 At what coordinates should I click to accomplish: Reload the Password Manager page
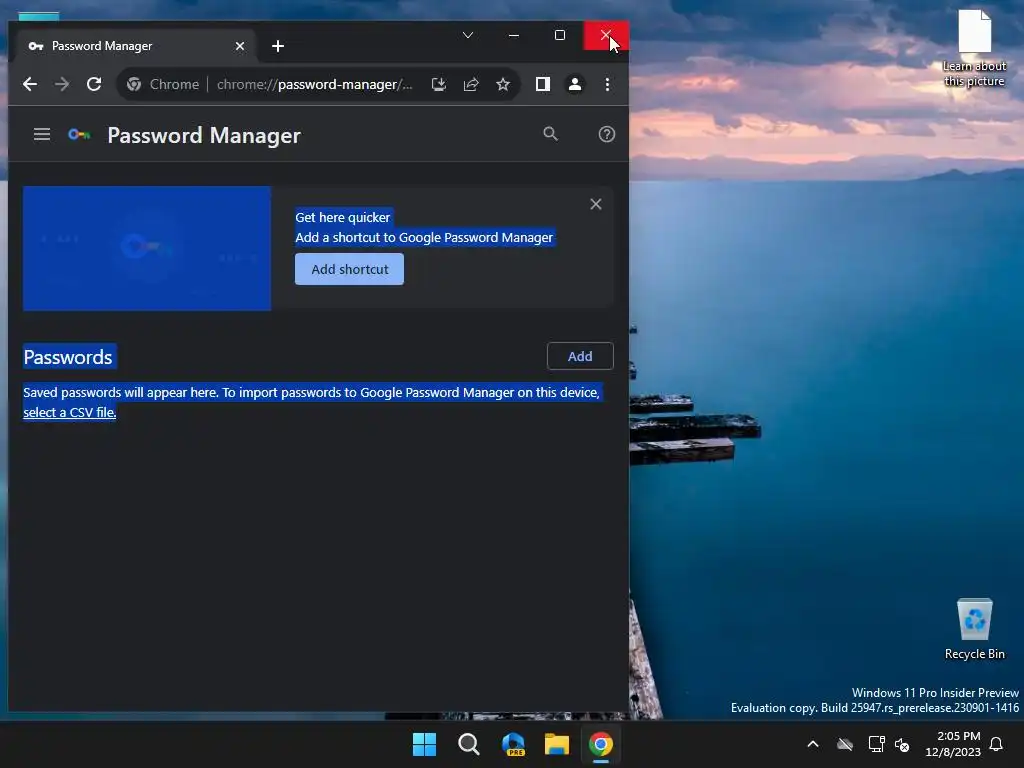(x=94, y=84)
